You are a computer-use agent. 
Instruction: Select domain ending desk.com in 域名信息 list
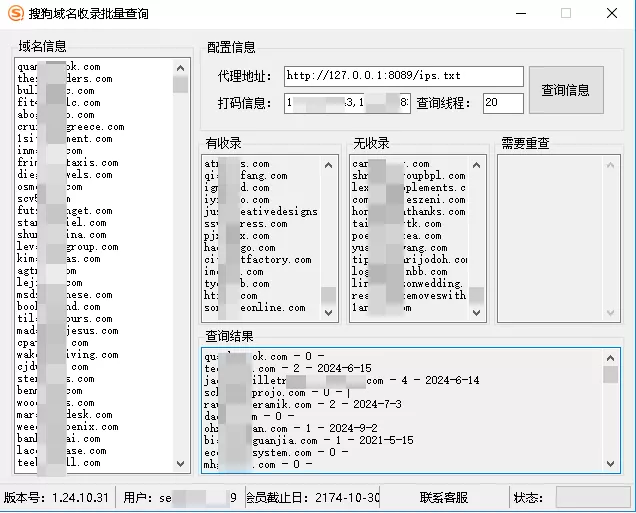click(65, 415)
